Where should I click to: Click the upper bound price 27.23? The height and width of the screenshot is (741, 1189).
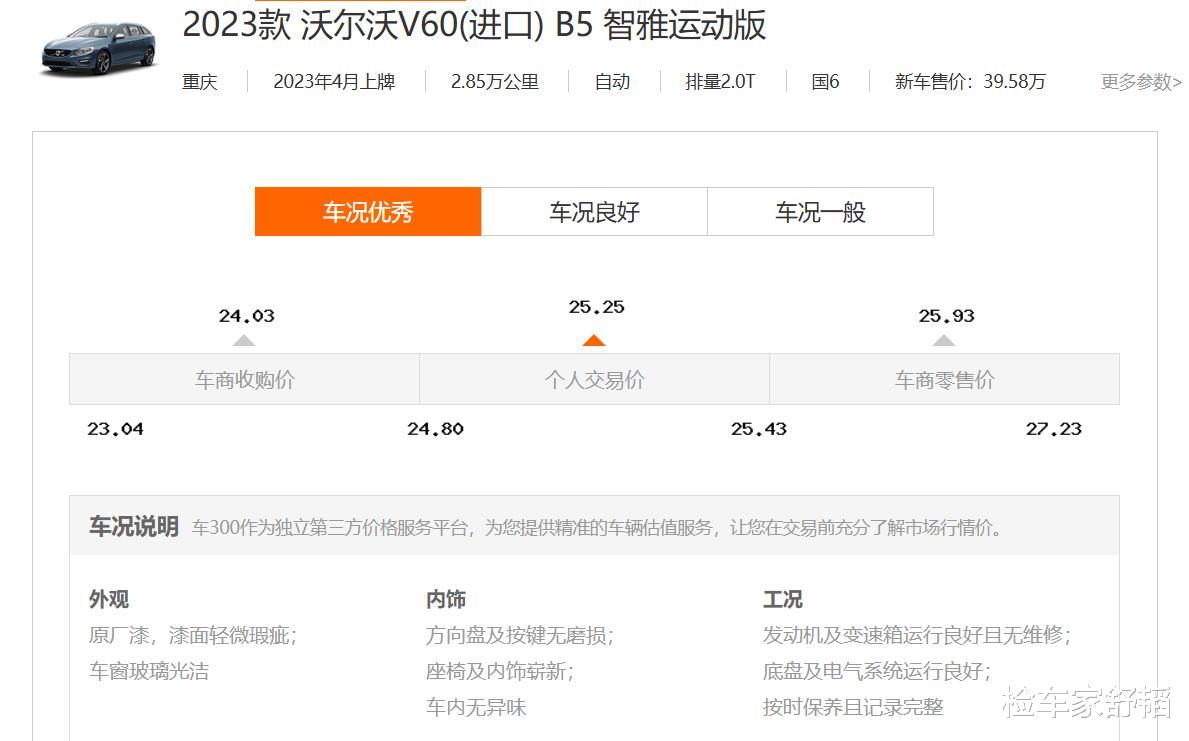tap(1054, 429)
